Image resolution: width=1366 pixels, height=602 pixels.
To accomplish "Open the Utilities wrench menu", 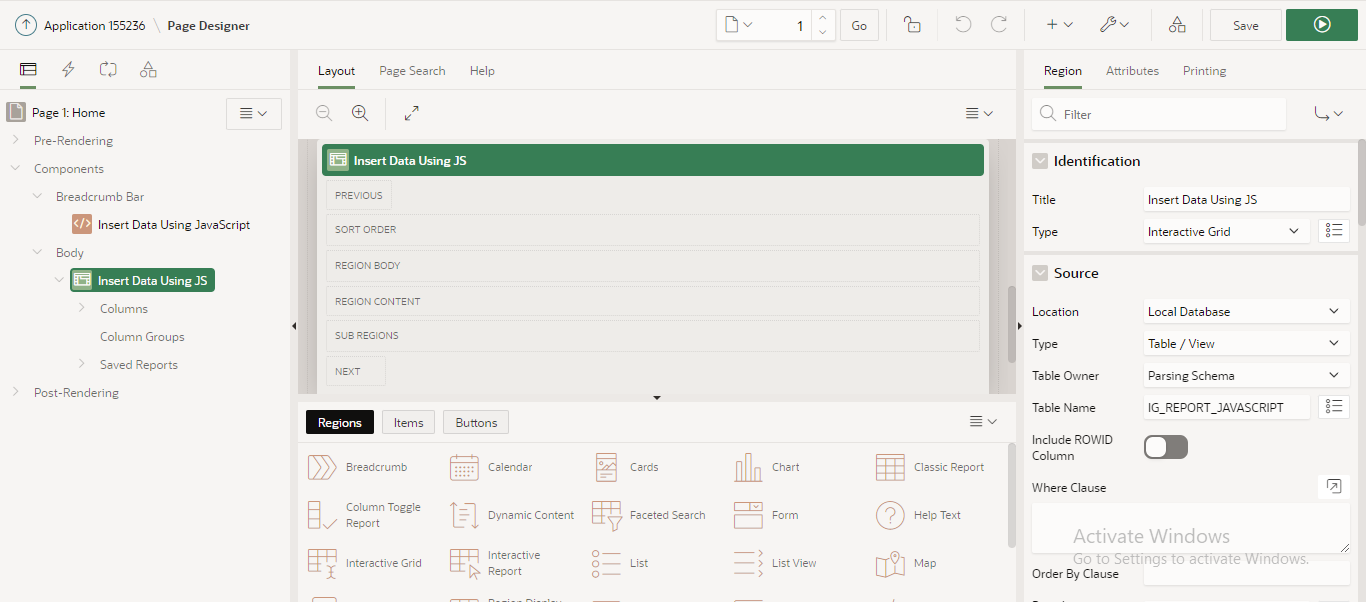I will 1114,25.
